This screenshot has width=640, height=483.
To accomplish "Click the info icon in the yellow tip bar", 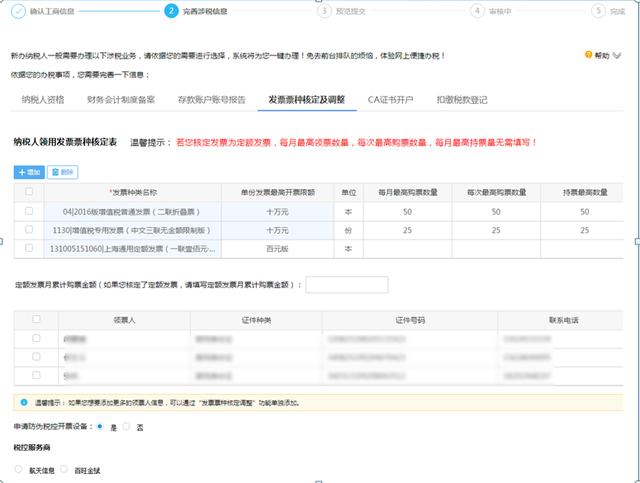I will click(24, 403).
